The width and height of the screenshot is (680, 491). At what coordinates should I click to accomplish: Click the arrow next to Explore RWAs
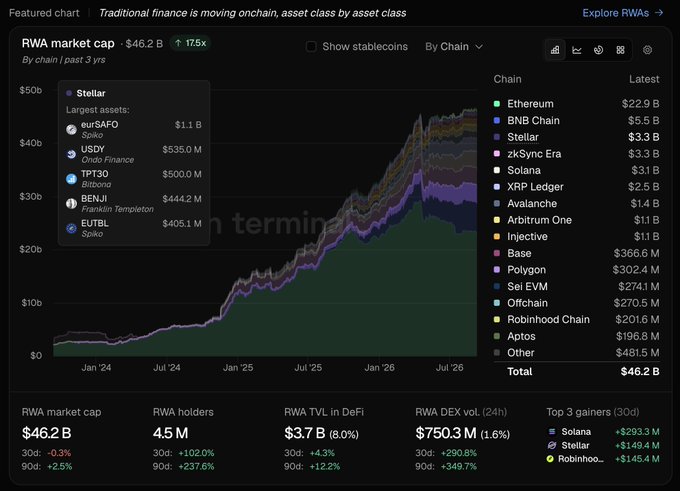659,13
